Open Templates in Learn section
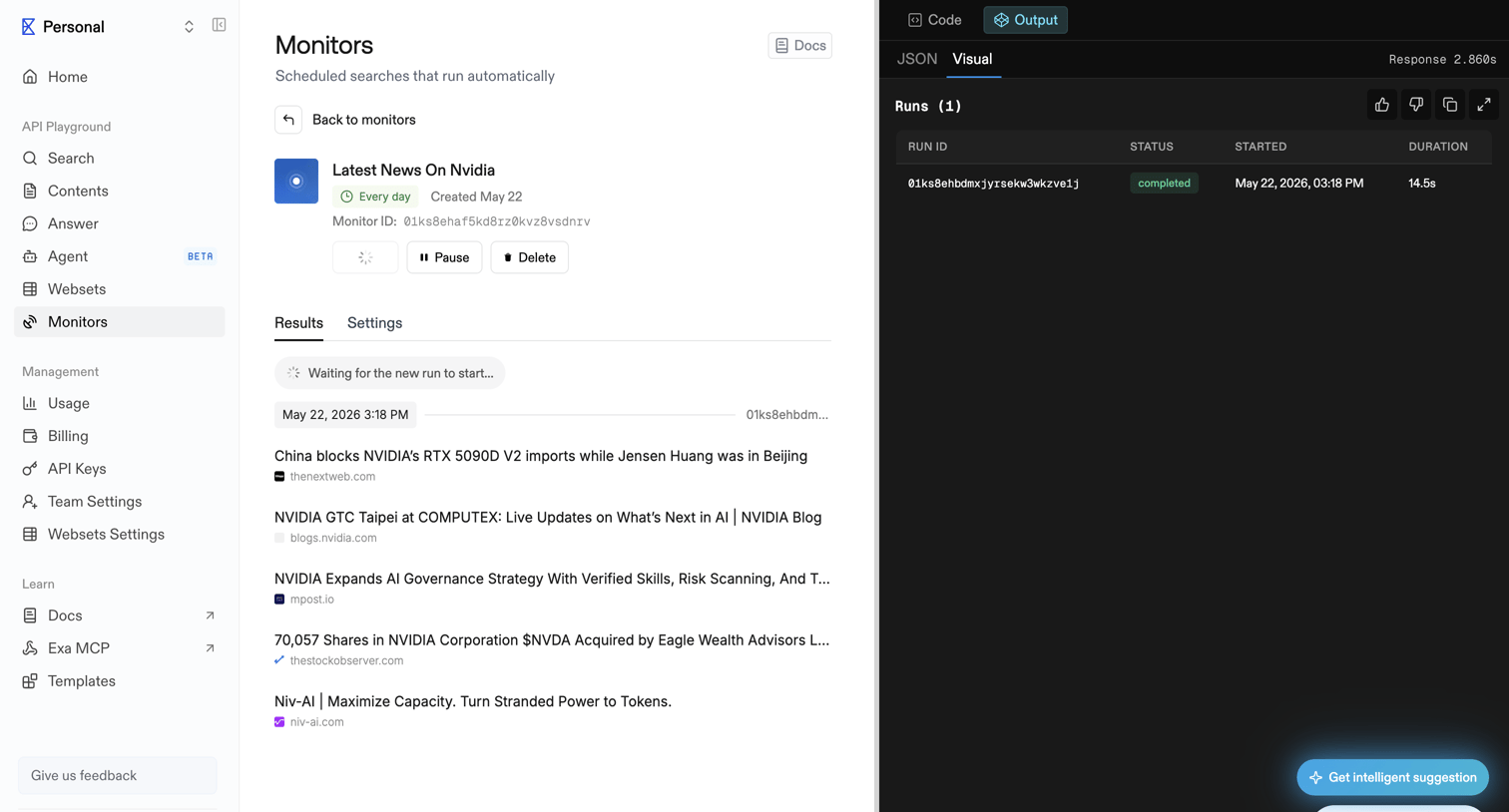Image resolution: width=1509 pixels, height=812 pixels. (120, 681)
